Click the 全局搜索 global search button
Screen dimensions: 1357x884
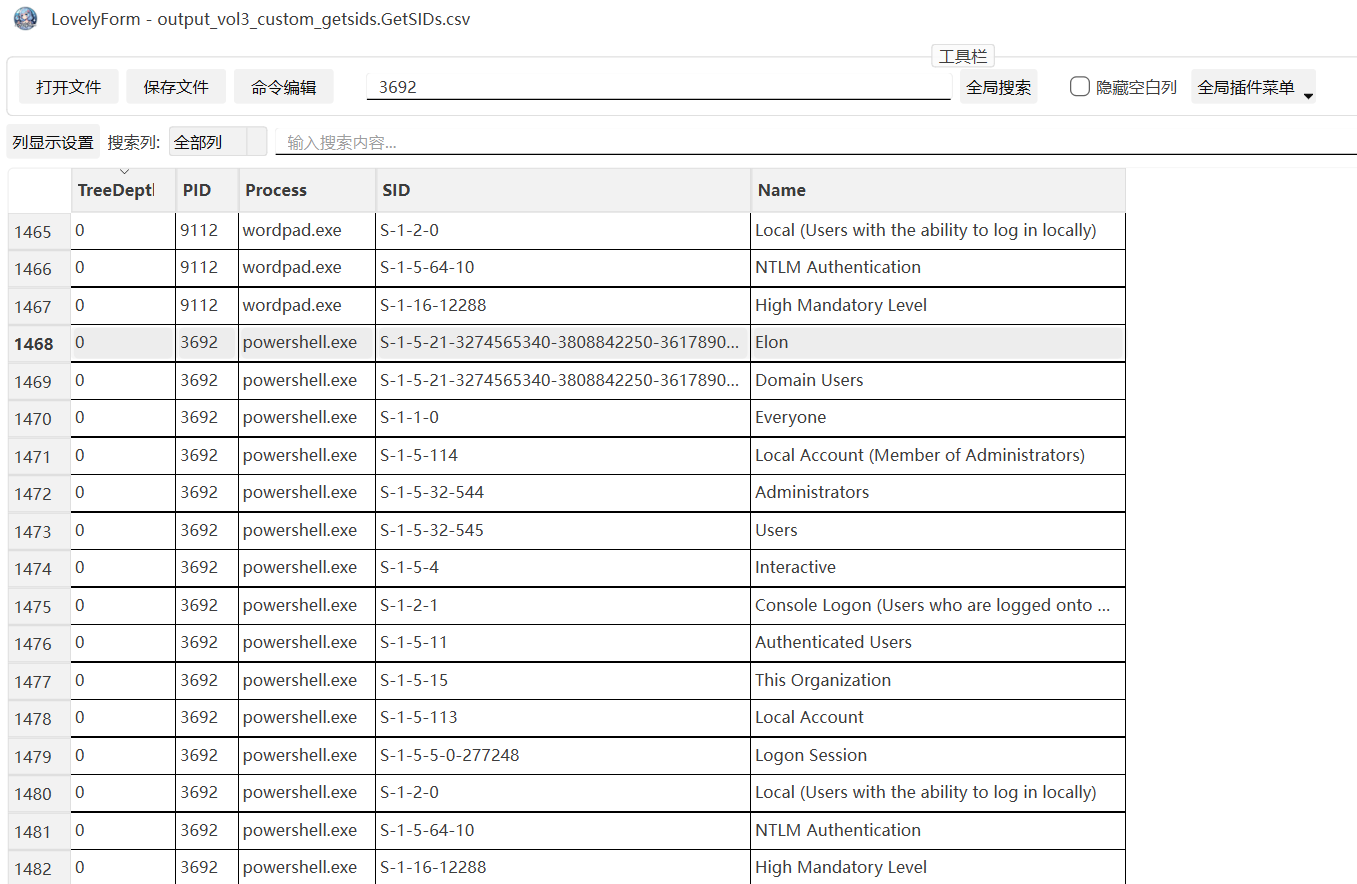pyautogui.click(x=998, y=87)
